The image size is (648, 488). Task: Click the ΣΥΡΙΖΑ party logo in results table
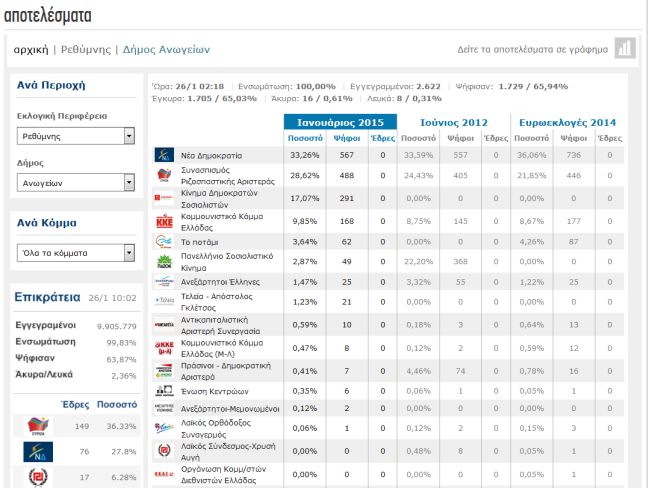tap(165, 173)
